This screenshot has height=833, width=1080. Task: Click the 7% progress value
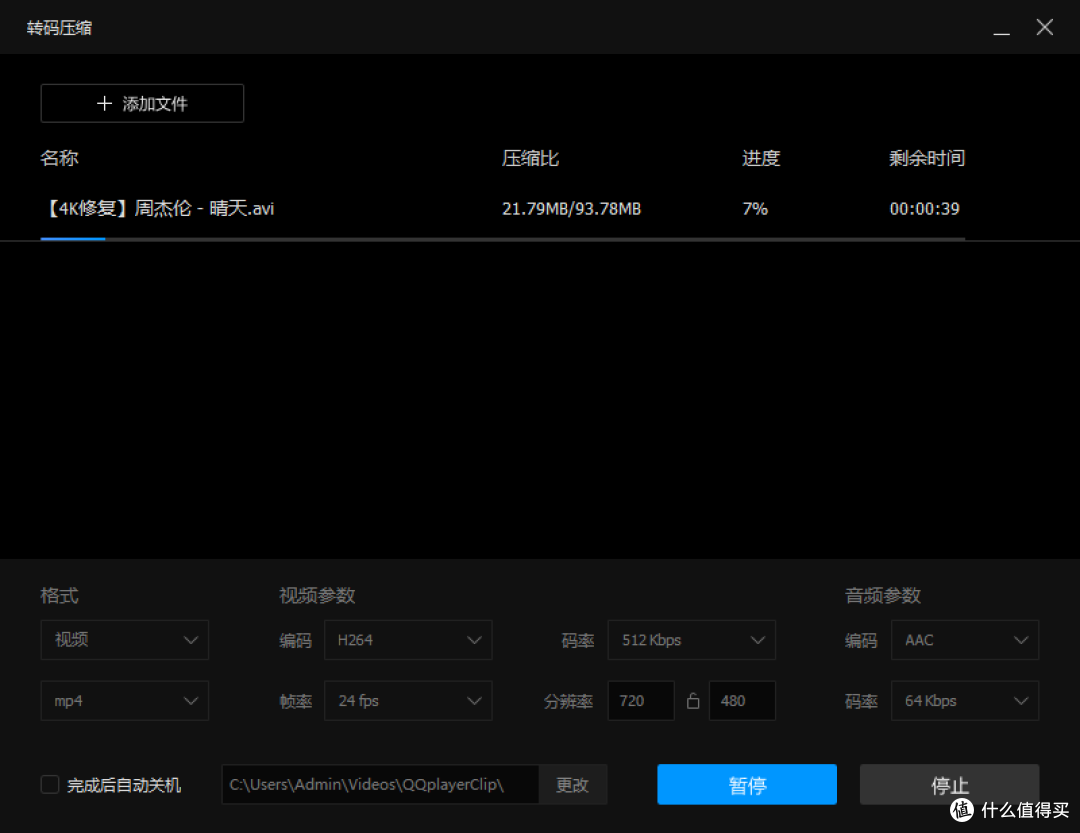pos(755,209)
